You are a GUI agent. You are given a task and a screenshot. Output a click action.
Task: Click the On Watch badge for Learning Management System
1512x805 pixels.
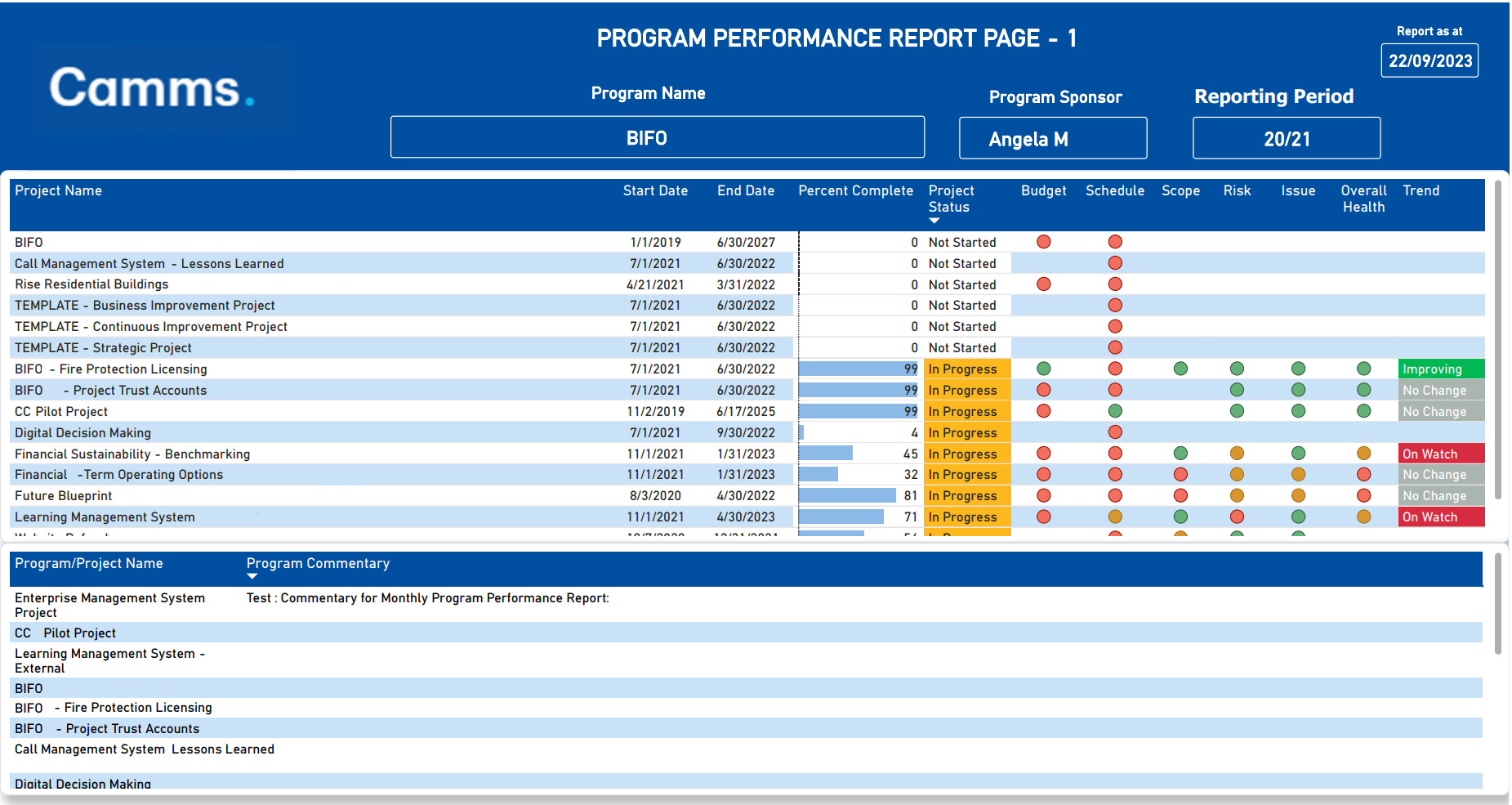[x=1440, y=517]
